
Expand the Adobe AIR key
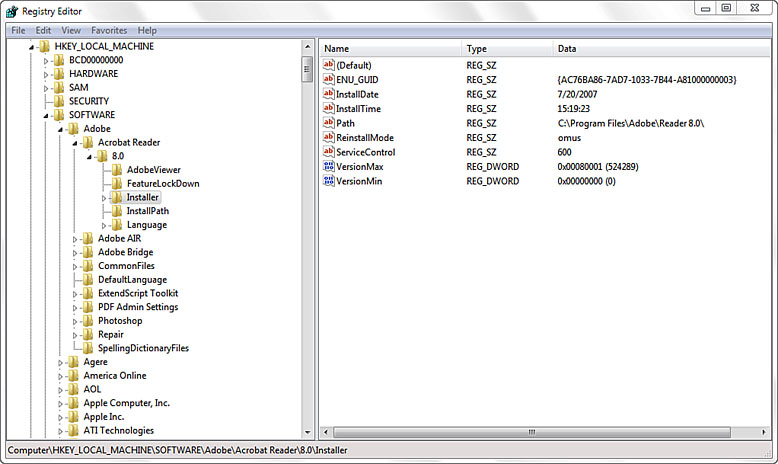(x=75, y=239)
